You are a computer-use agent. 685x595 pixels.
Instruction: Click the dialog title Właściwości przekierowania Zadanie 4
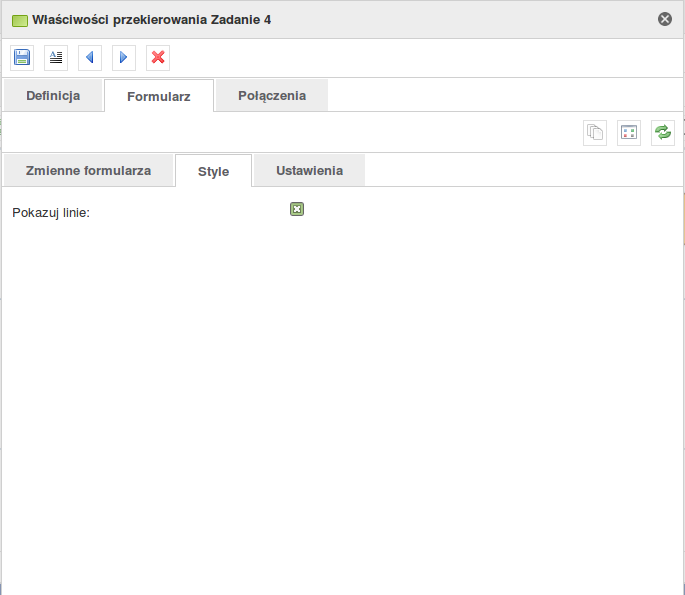(152, 20)
